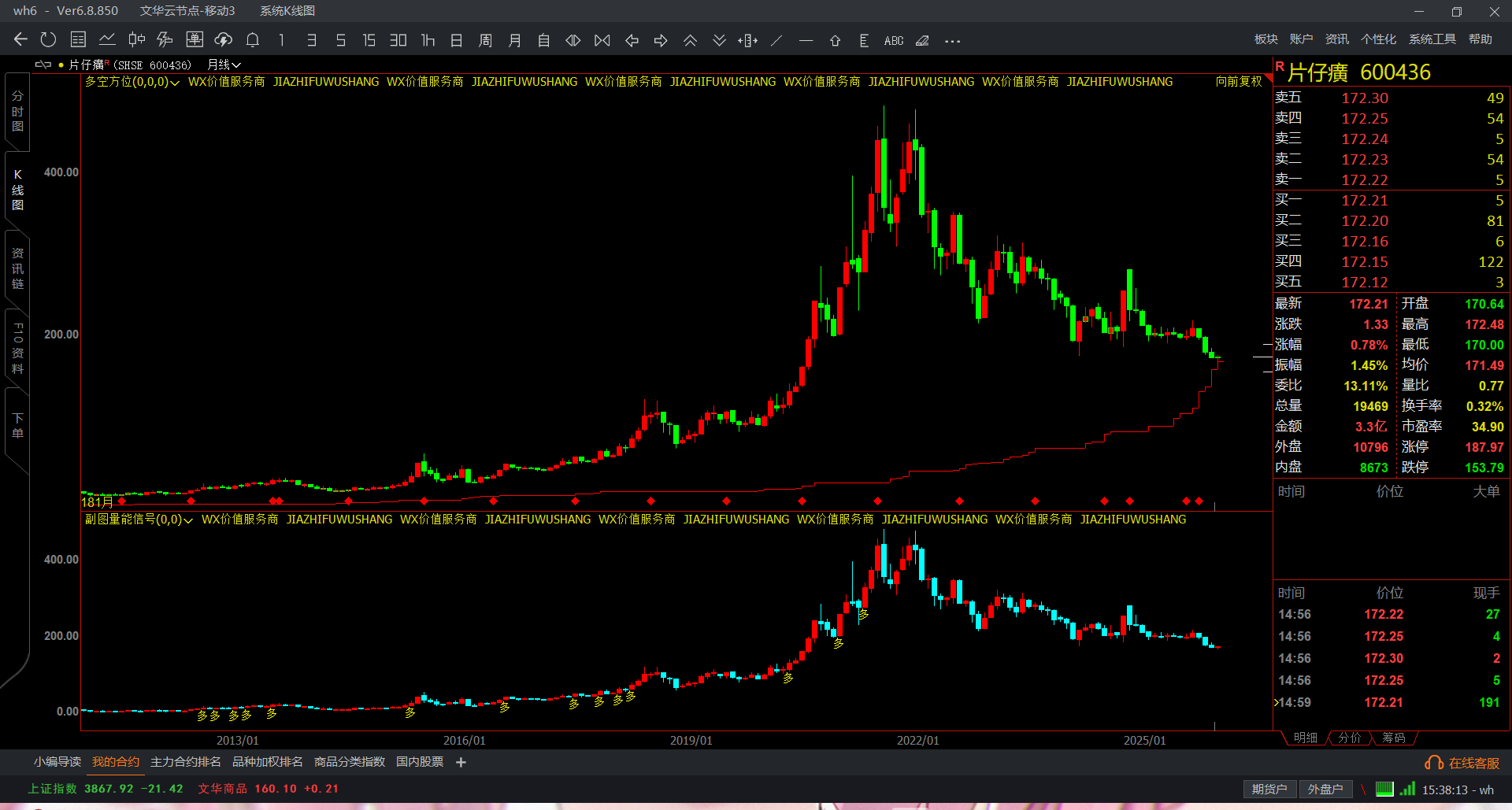Switch to the time-sharing line chart icon

click(x=107, y=40)
